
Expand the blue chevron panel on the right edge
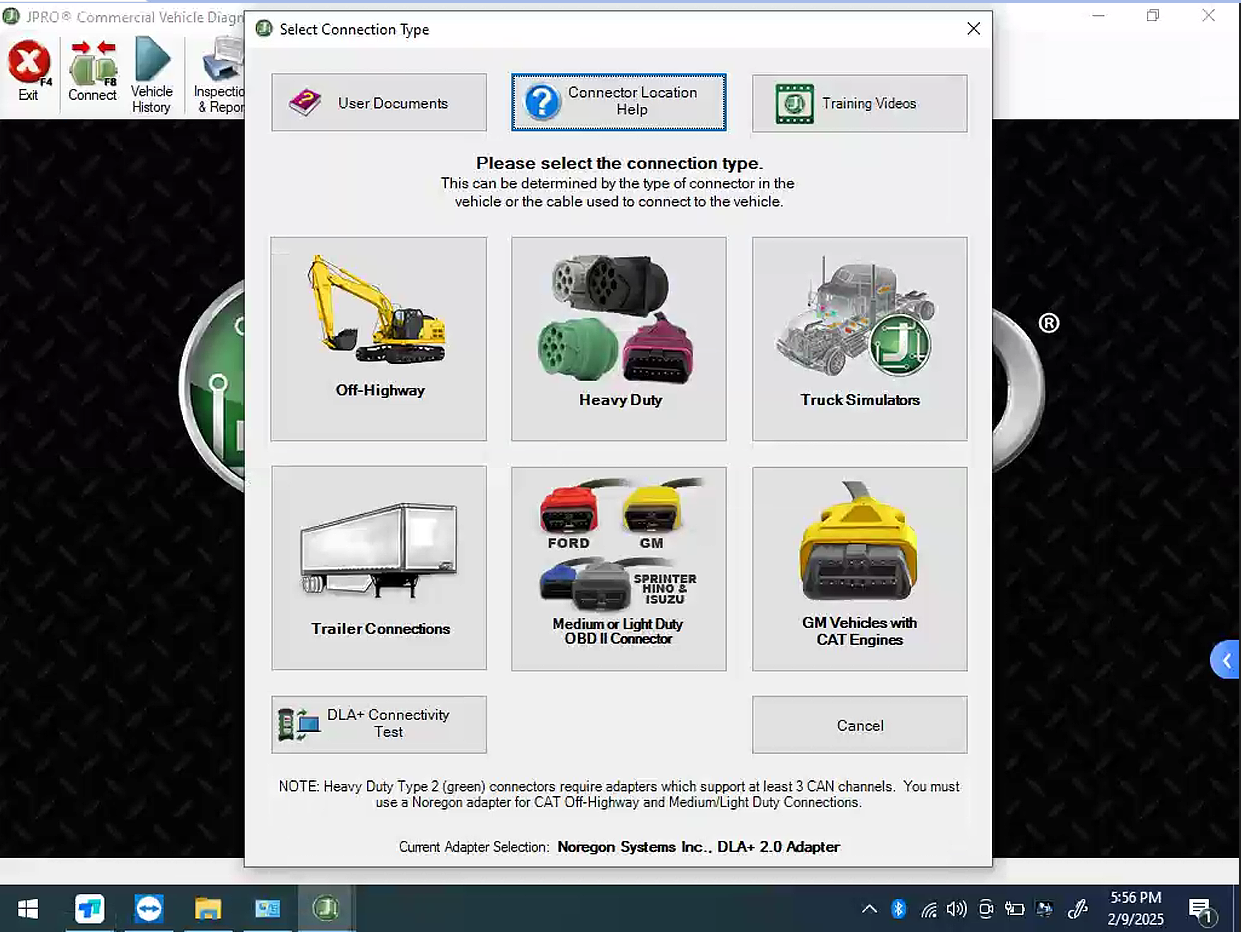(1228, 659)
